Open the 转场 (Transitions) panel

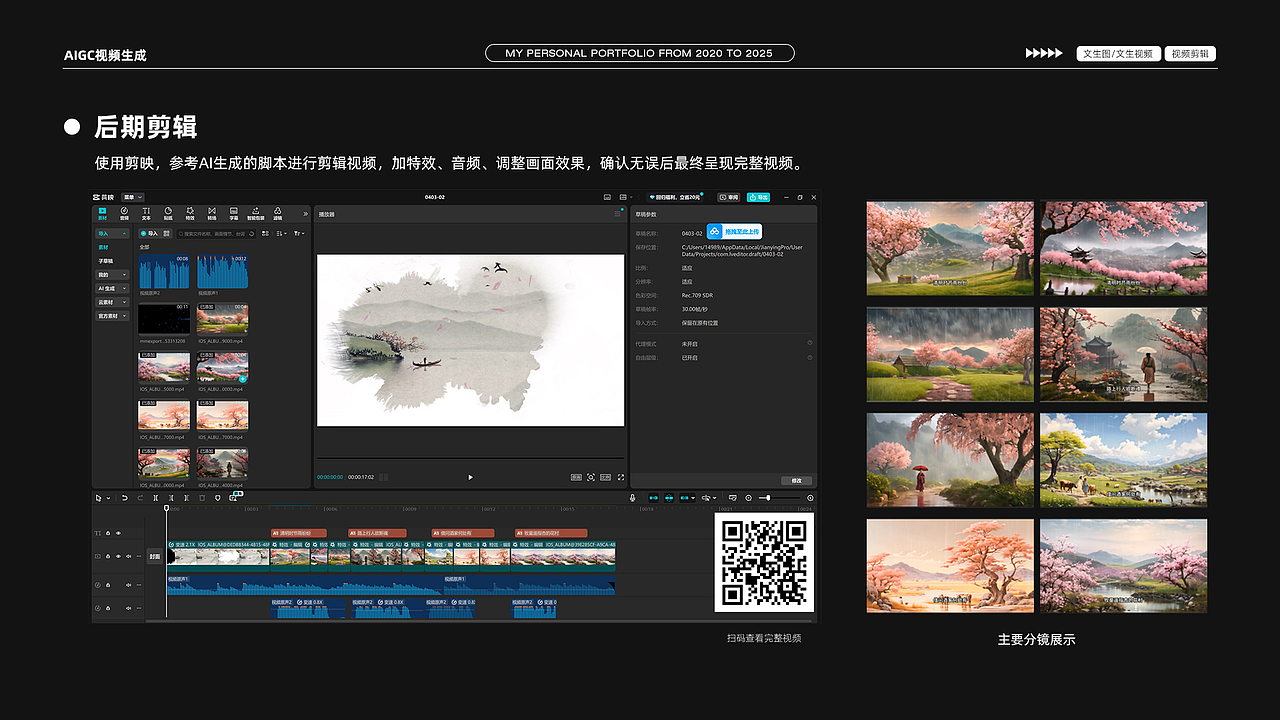(x=212, y=213)
